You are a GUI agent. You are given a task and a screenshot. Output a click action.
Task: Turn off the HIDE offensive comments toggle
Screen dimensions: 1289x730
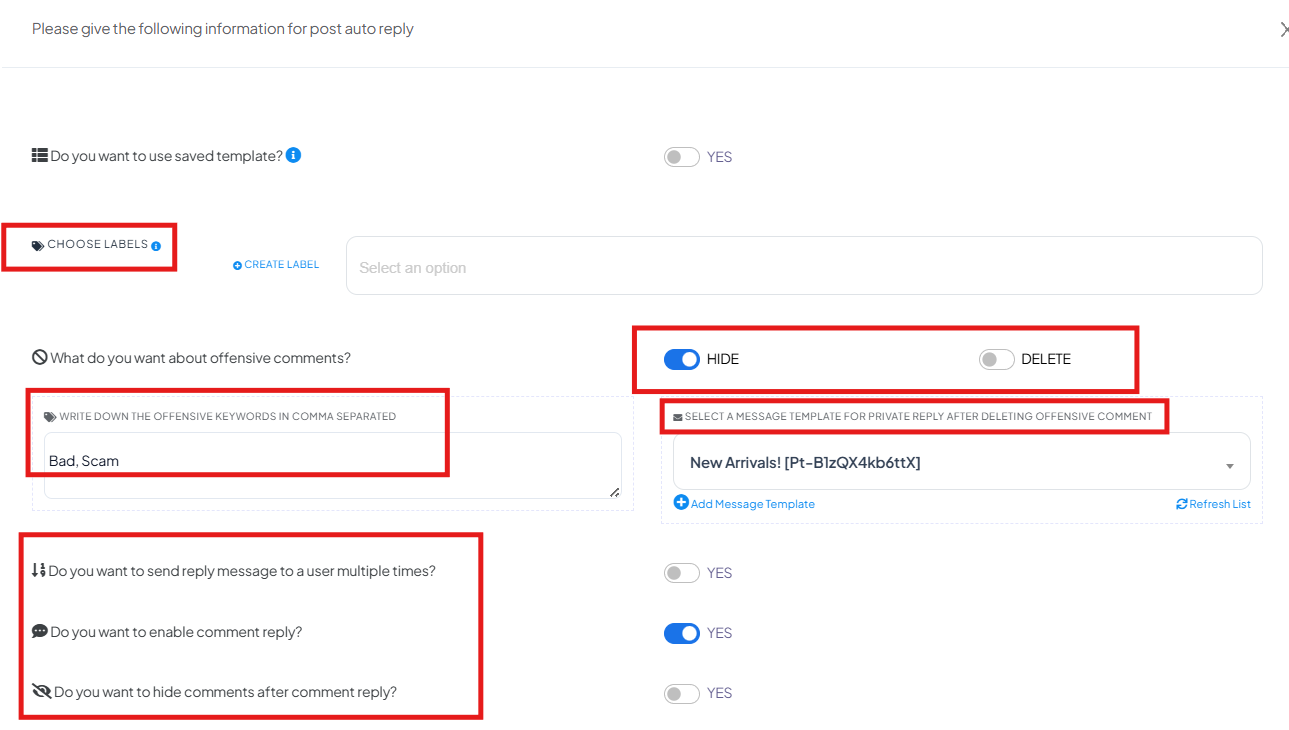click(x=682, y=359)
